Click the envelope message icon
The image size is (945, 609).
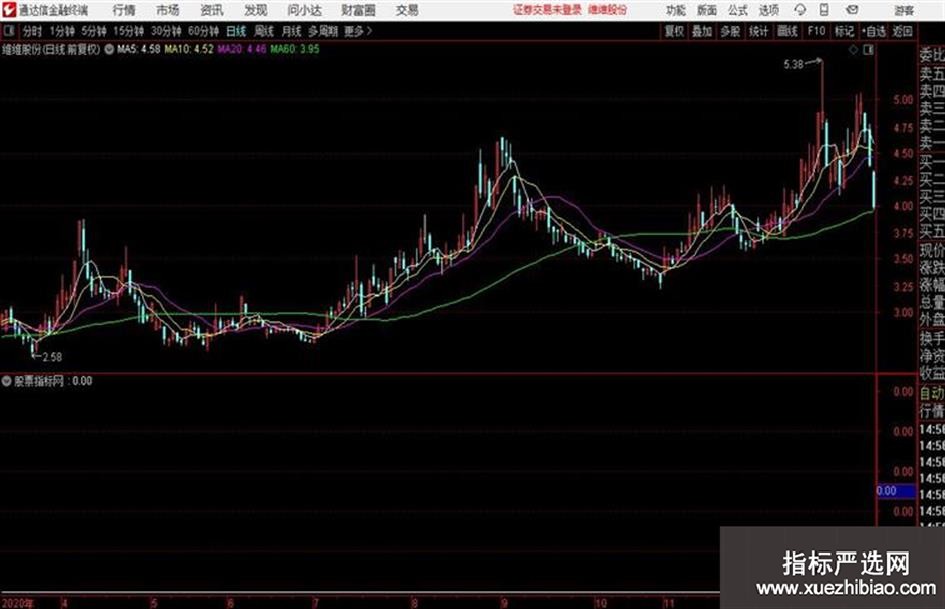(x=852, y=10)
